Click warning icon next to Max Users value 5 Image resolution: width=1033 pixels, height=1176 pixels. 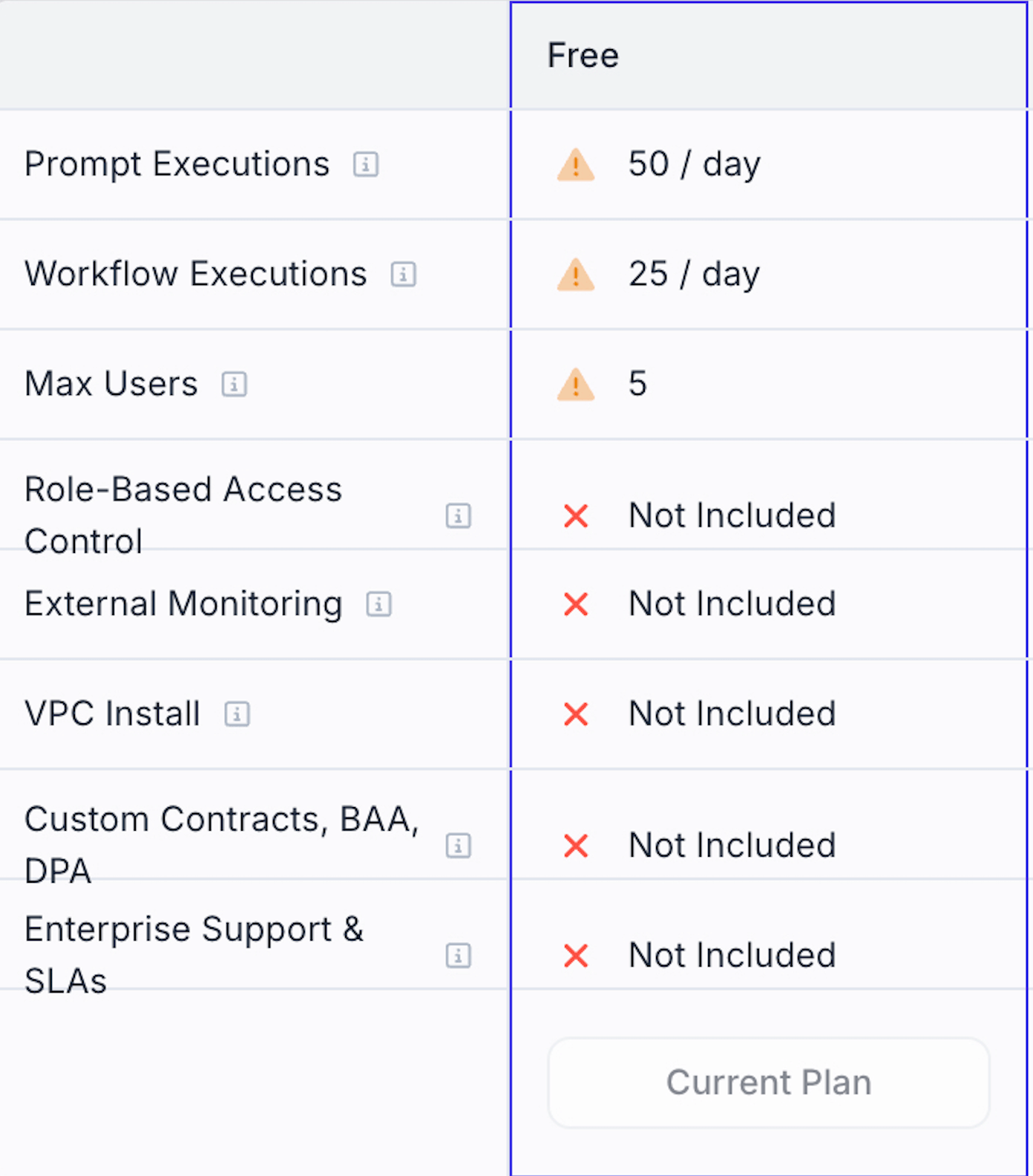pos(575,385)
